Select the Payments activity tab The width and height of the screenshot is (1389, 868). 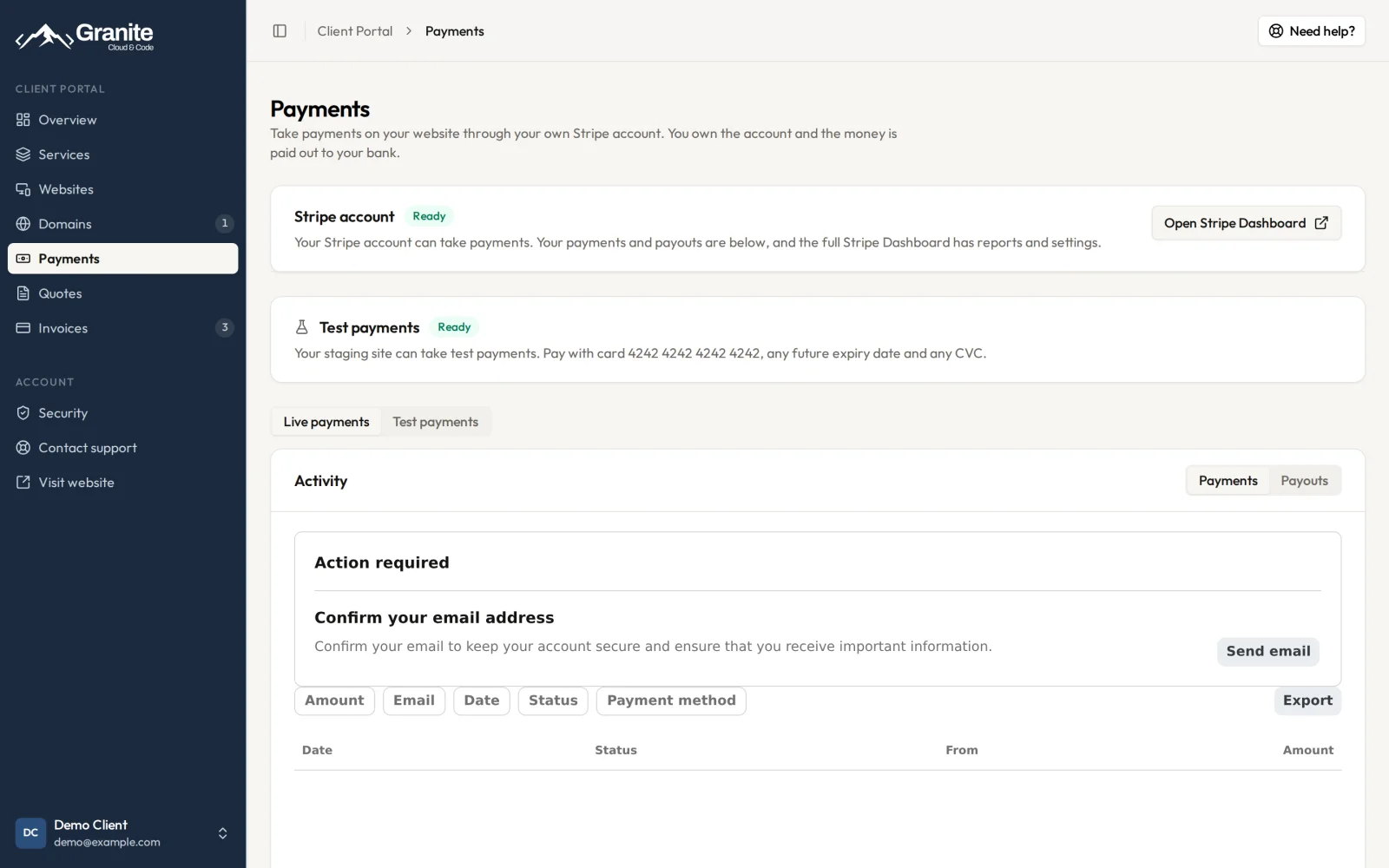coord(1228,481)
